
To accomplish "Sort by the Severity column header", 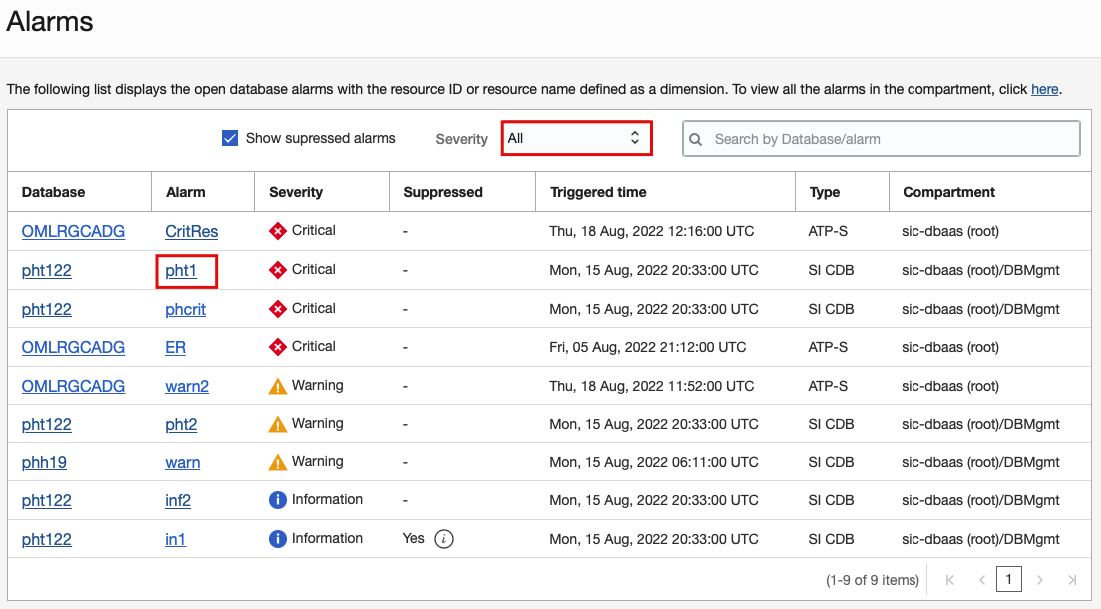I will [296, 192].
